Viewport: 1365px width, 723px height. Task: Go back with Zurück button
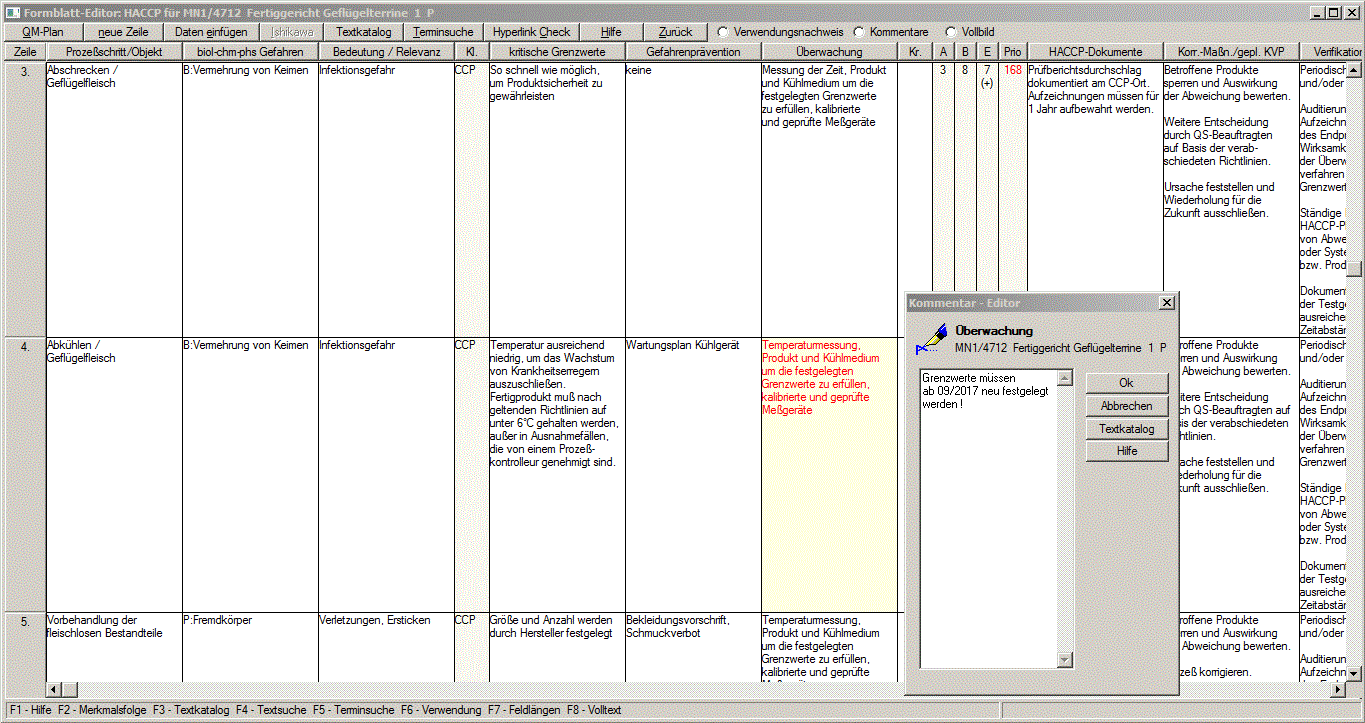tap(676, 32)
